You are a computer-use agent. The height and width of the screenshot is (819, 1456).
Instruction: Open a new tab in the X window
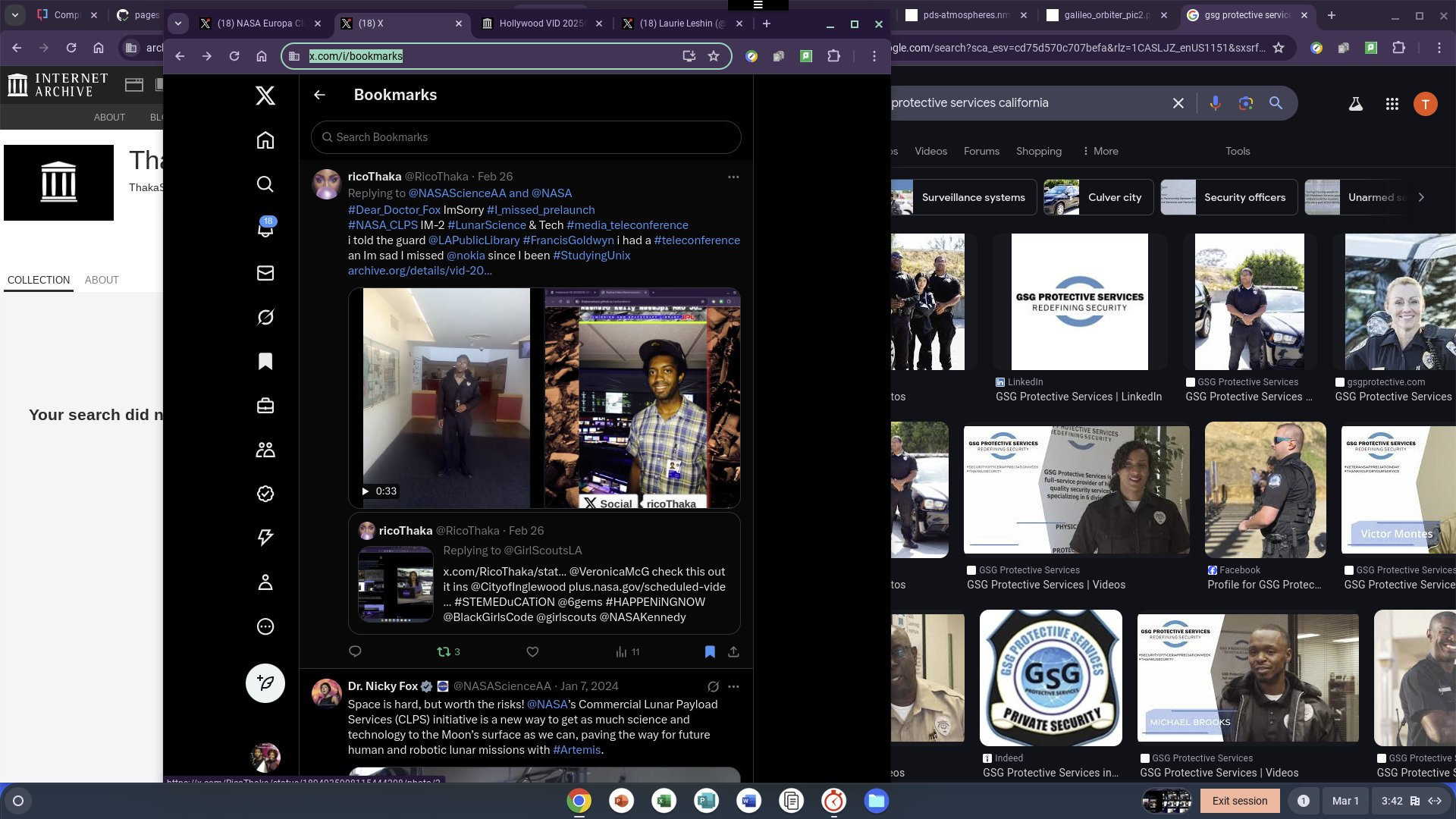pyautogui.click(x=767, y=24)
